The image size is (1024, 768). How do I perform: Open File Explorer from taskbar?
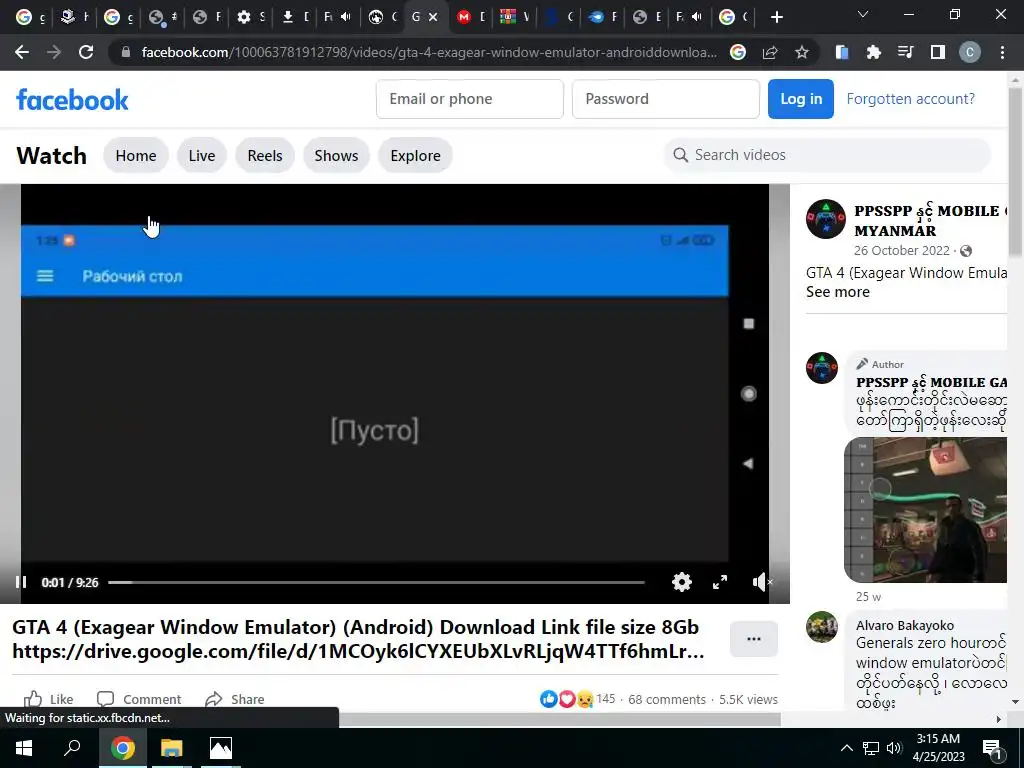tap(171, 748)
